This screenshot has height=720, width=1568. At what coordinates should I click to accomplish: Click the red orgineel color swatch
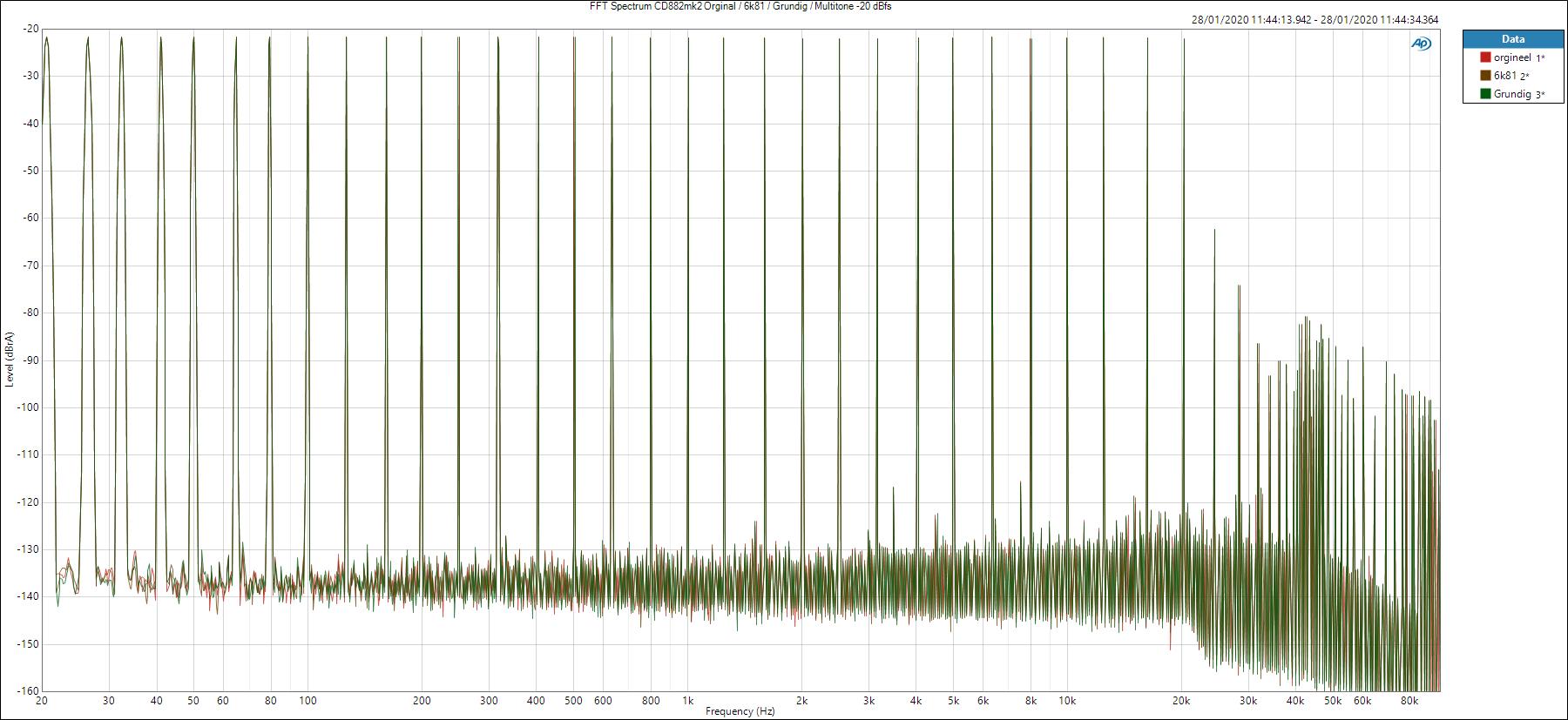click(1485, 57)
